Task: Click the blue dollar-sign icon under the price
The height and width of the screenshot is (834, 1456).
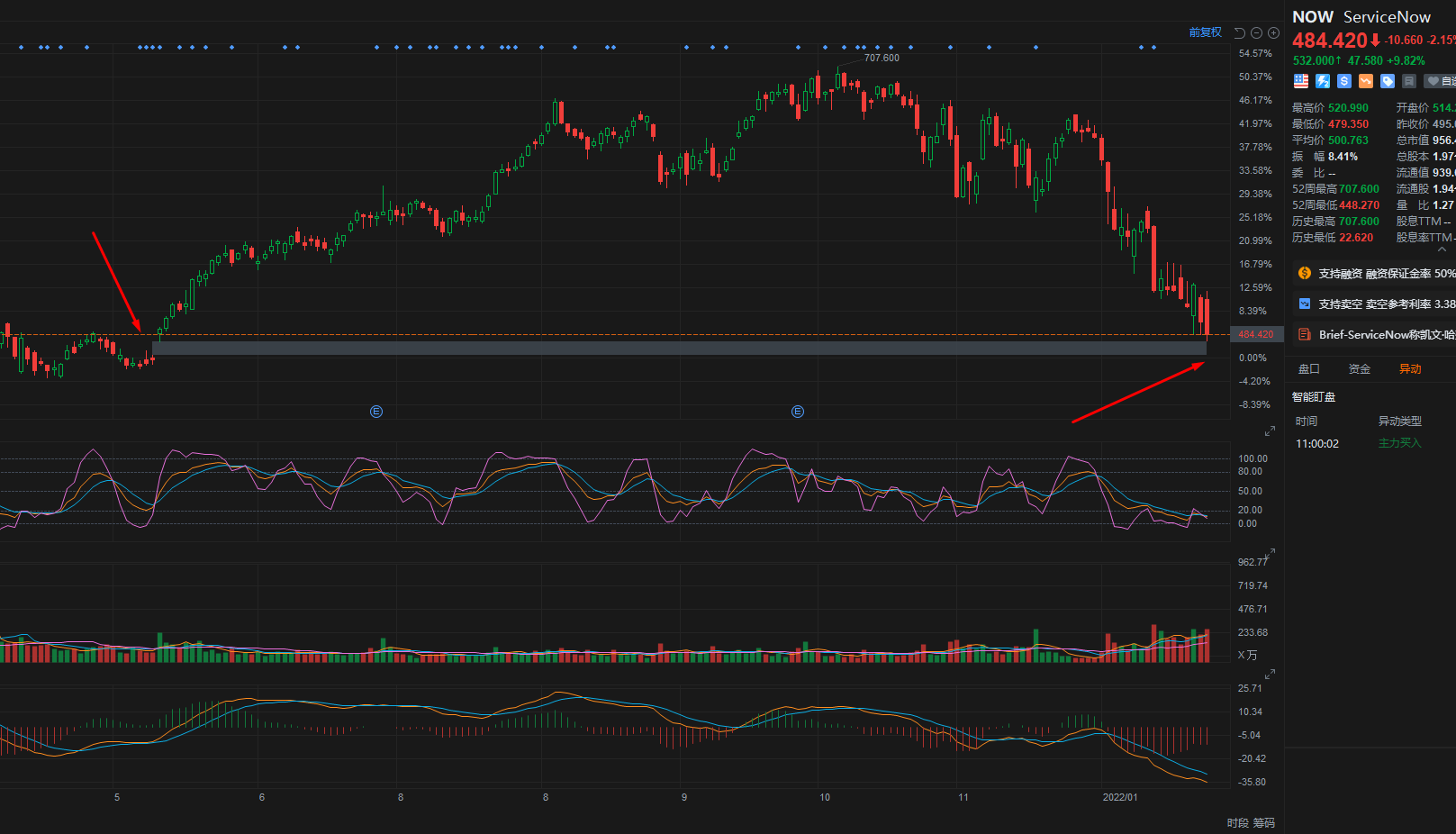Action: tap(1344, 81)
